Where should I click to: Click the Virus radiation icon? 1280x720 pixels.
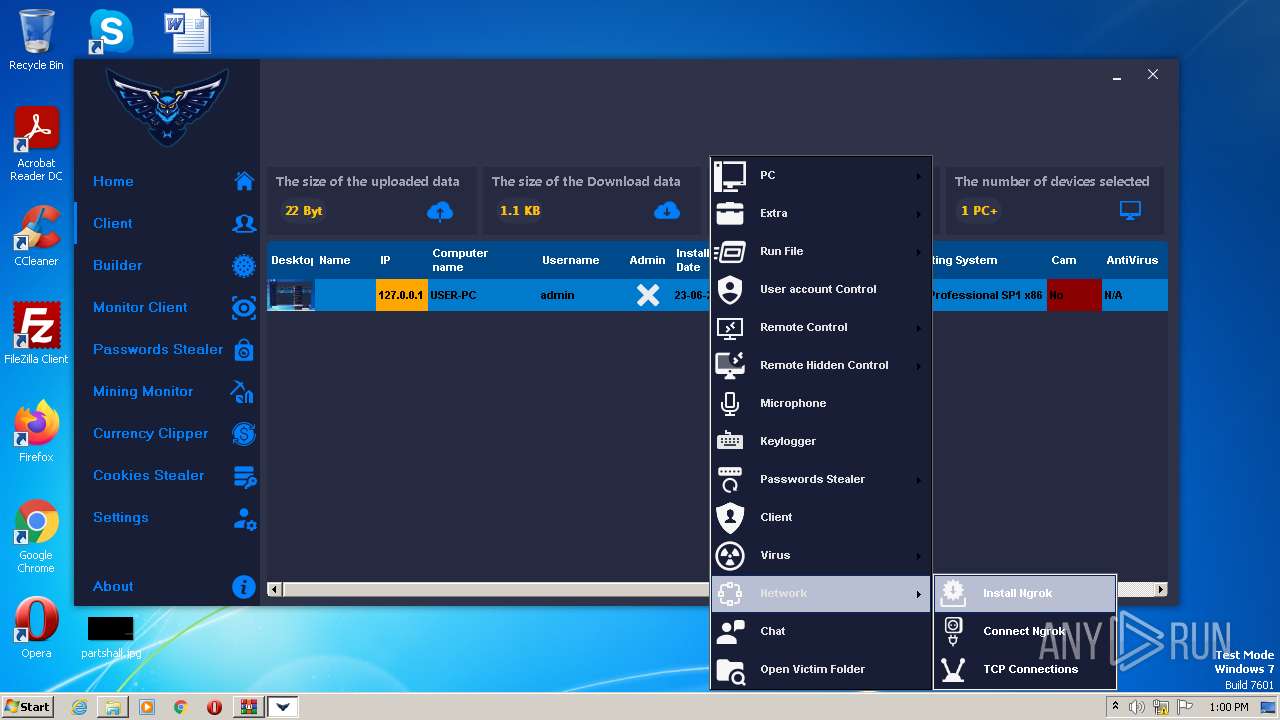pos(730,555)
